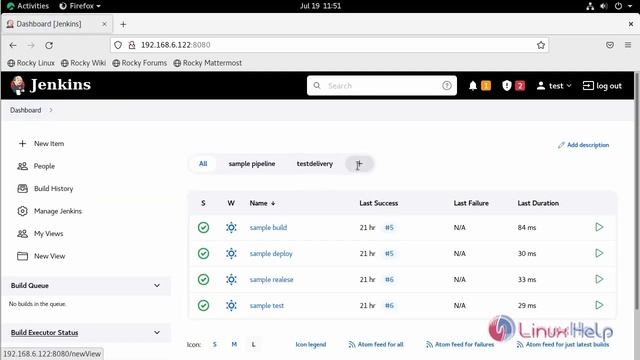Sort the table by the Name column

click(x=262, y=203)
